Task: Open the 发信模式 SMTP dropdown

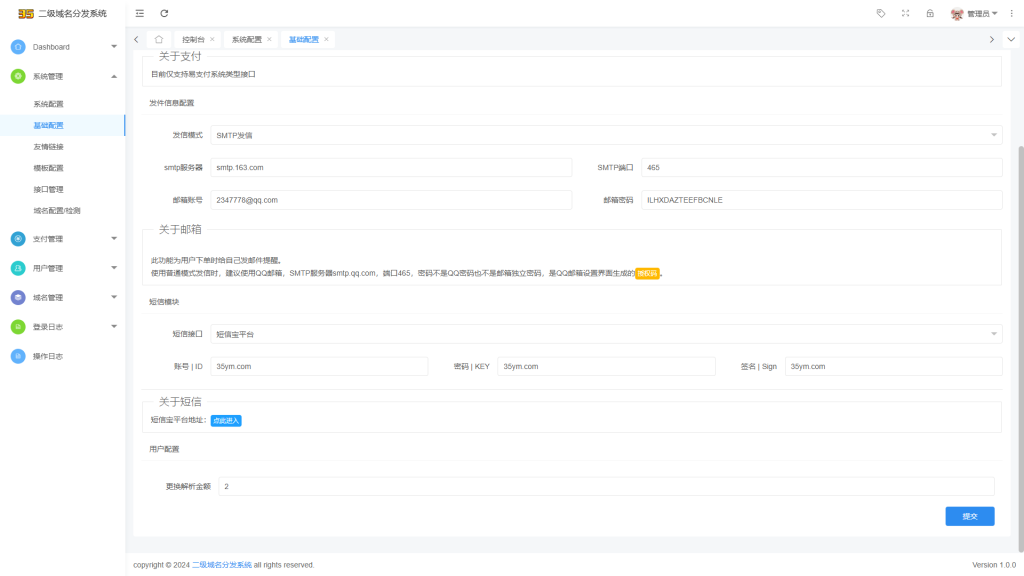Action: [606, 134]
